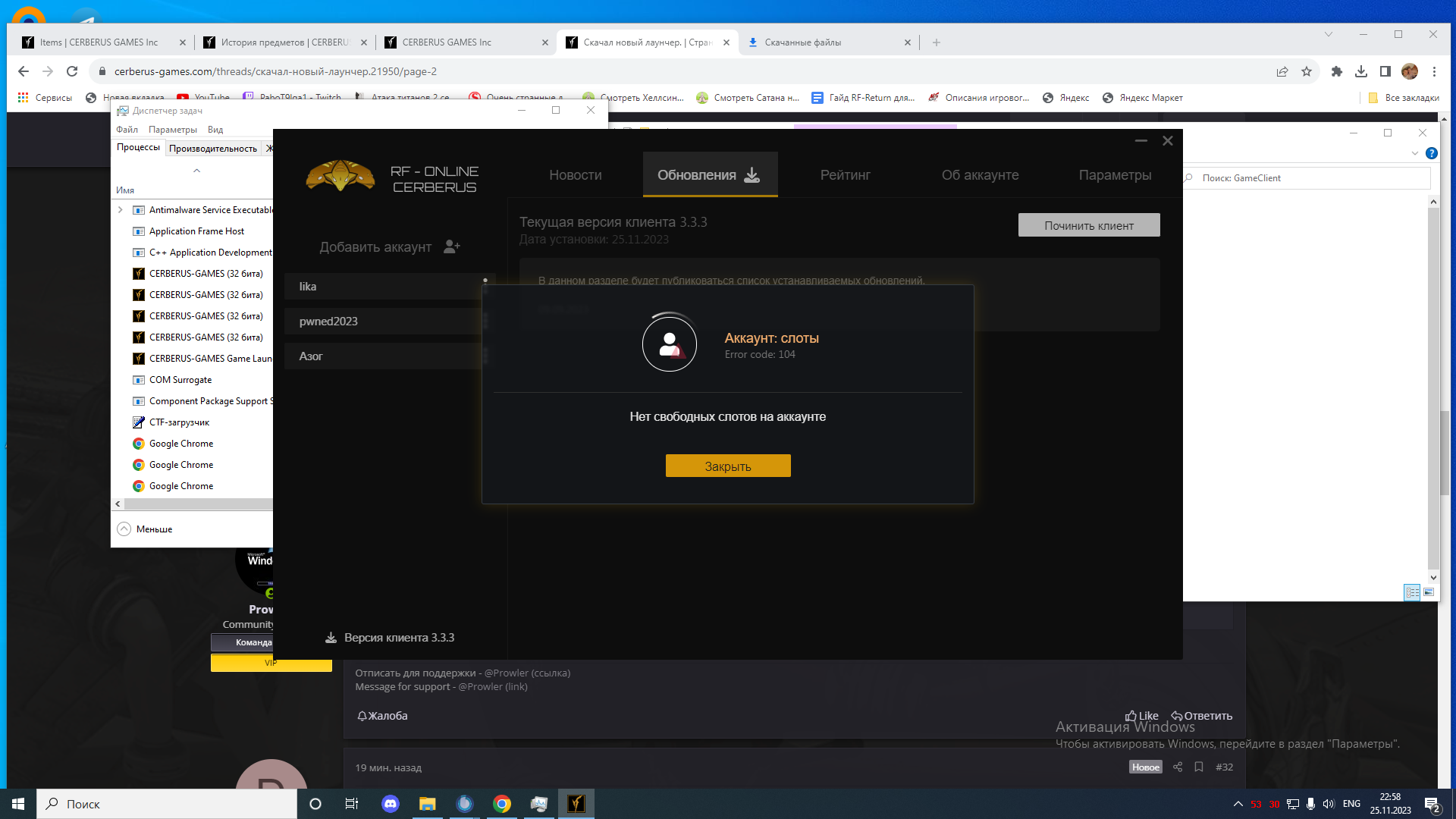Click Chrome forward navigation arrow
The width and height of the screenshot is (1456, 819).
coord(48,71)
